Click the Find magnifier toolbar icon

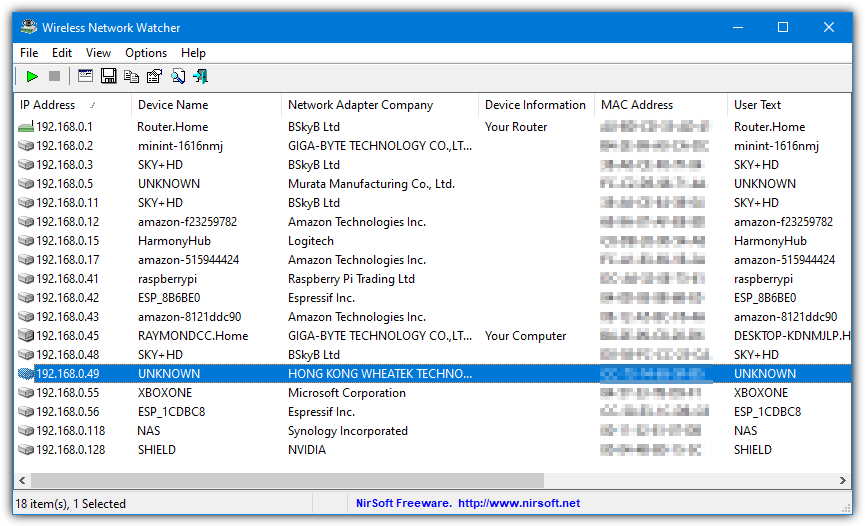[178, 76]
